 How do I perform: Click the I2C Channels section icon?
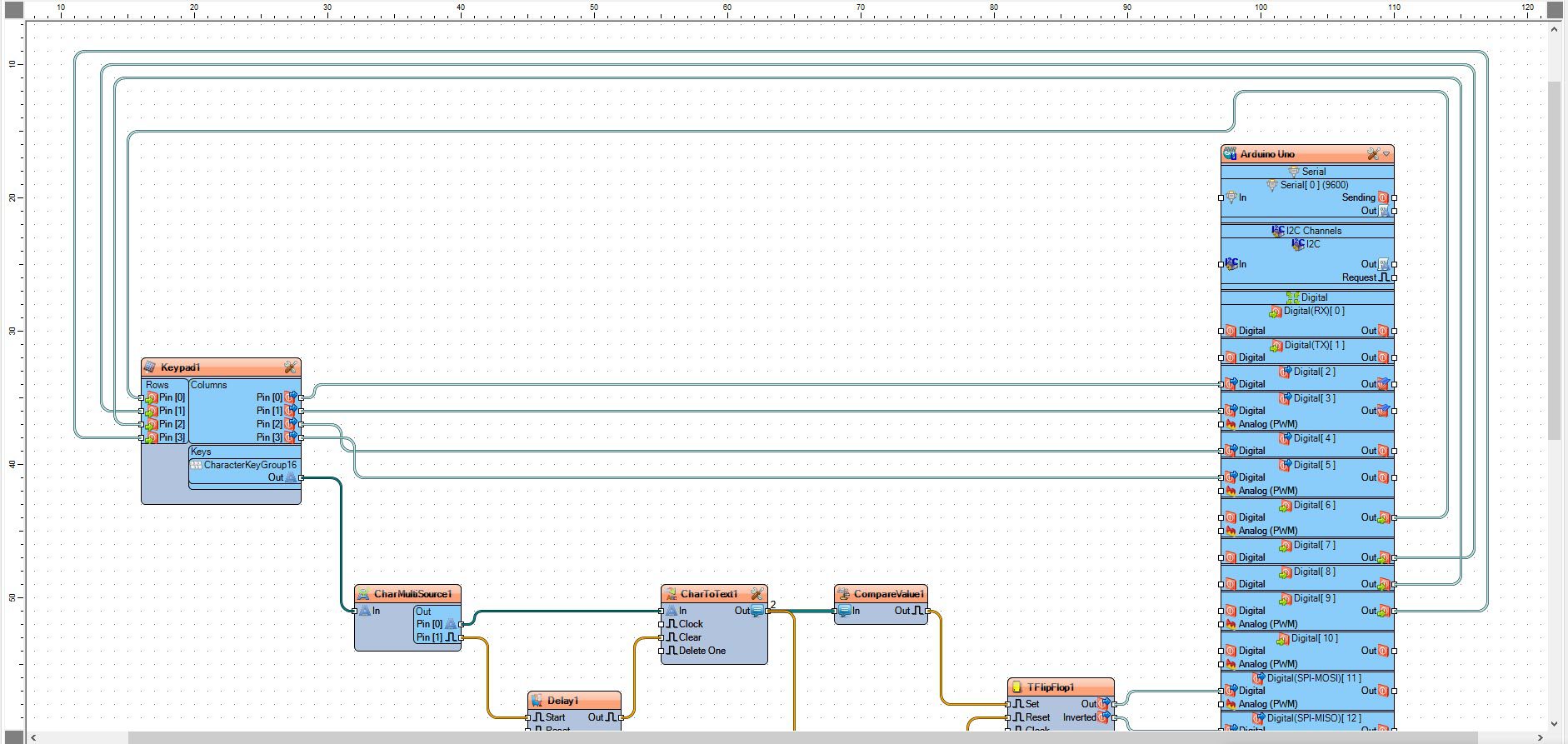pos(1278,231)
